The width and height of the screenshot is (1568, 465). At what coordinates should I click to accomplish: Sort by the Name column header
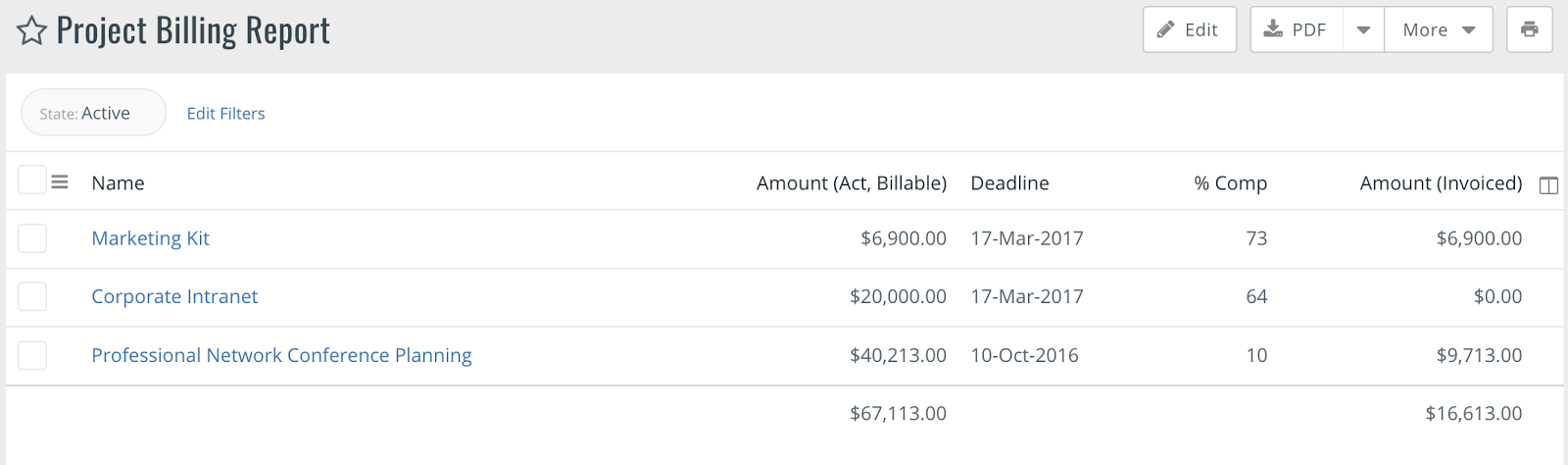click(x=118, y=183)
